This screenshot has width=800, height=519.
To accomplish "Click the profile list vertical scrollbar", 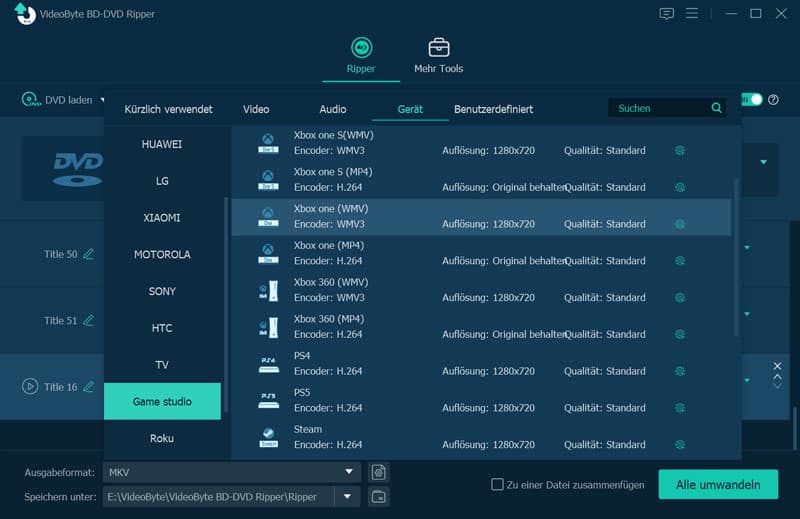I will coord(736,257).
